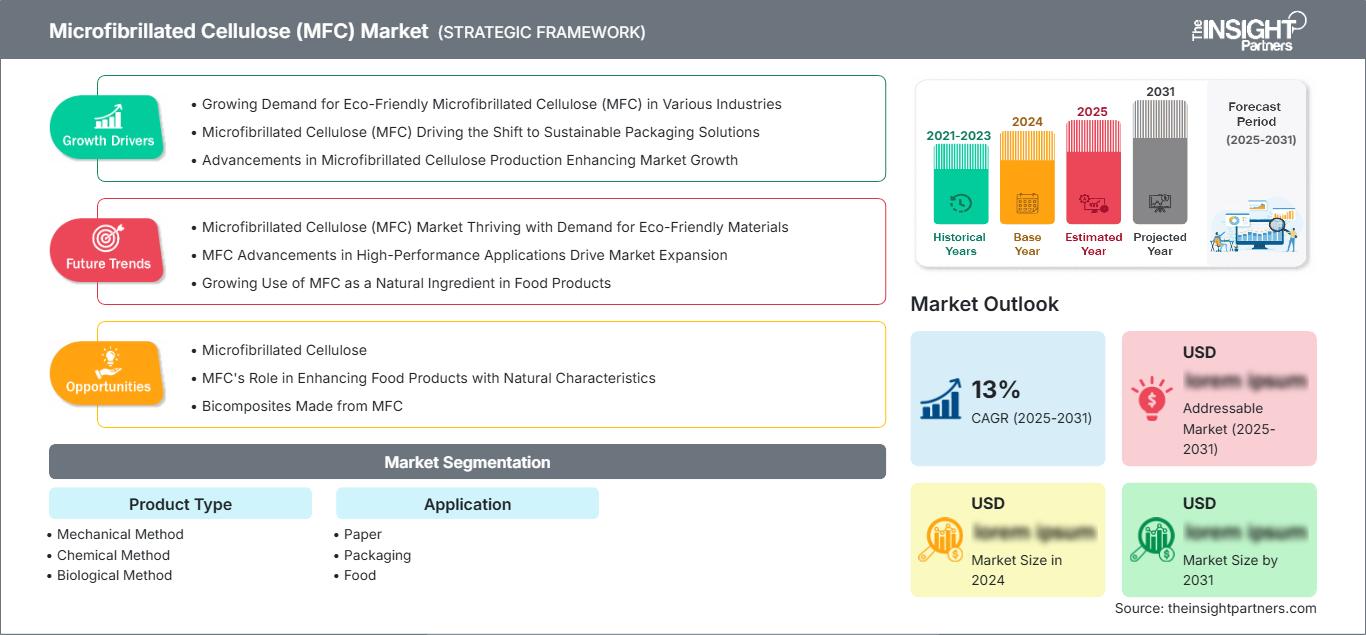Select the blue CAGR bar chart icon

coord(940,397)
